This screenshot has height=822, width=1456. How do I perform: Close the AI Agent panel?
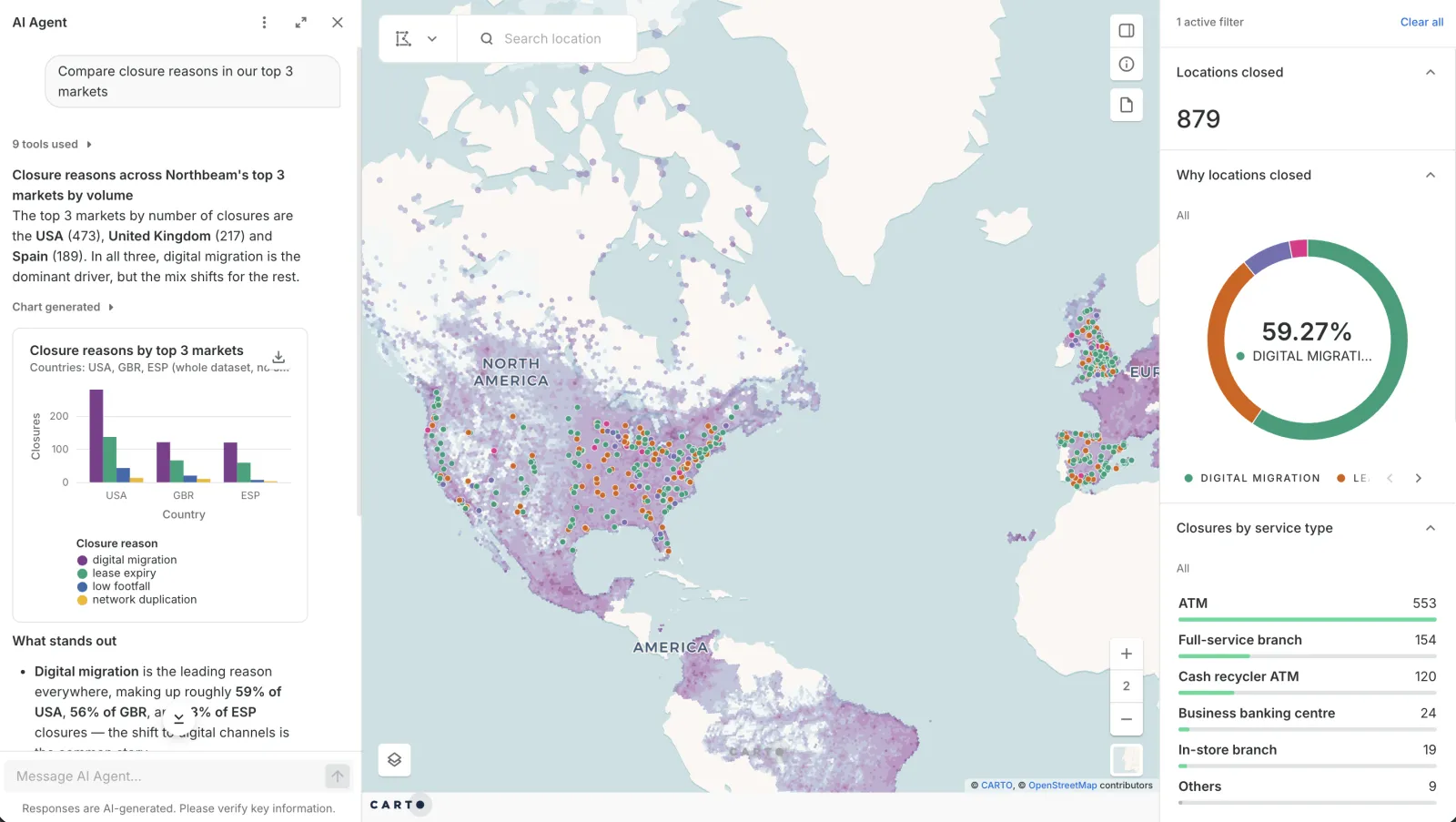click(338, 23)
